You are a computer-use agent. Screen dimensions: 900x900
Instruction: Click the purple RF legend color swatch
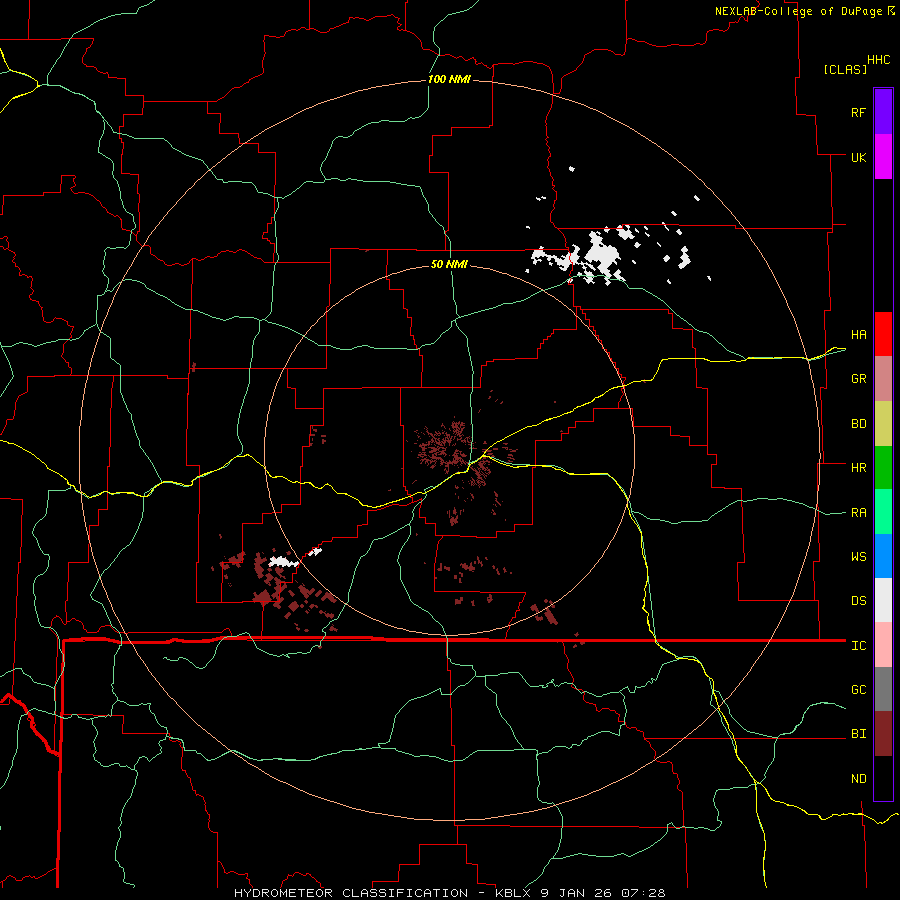[883, 112]
